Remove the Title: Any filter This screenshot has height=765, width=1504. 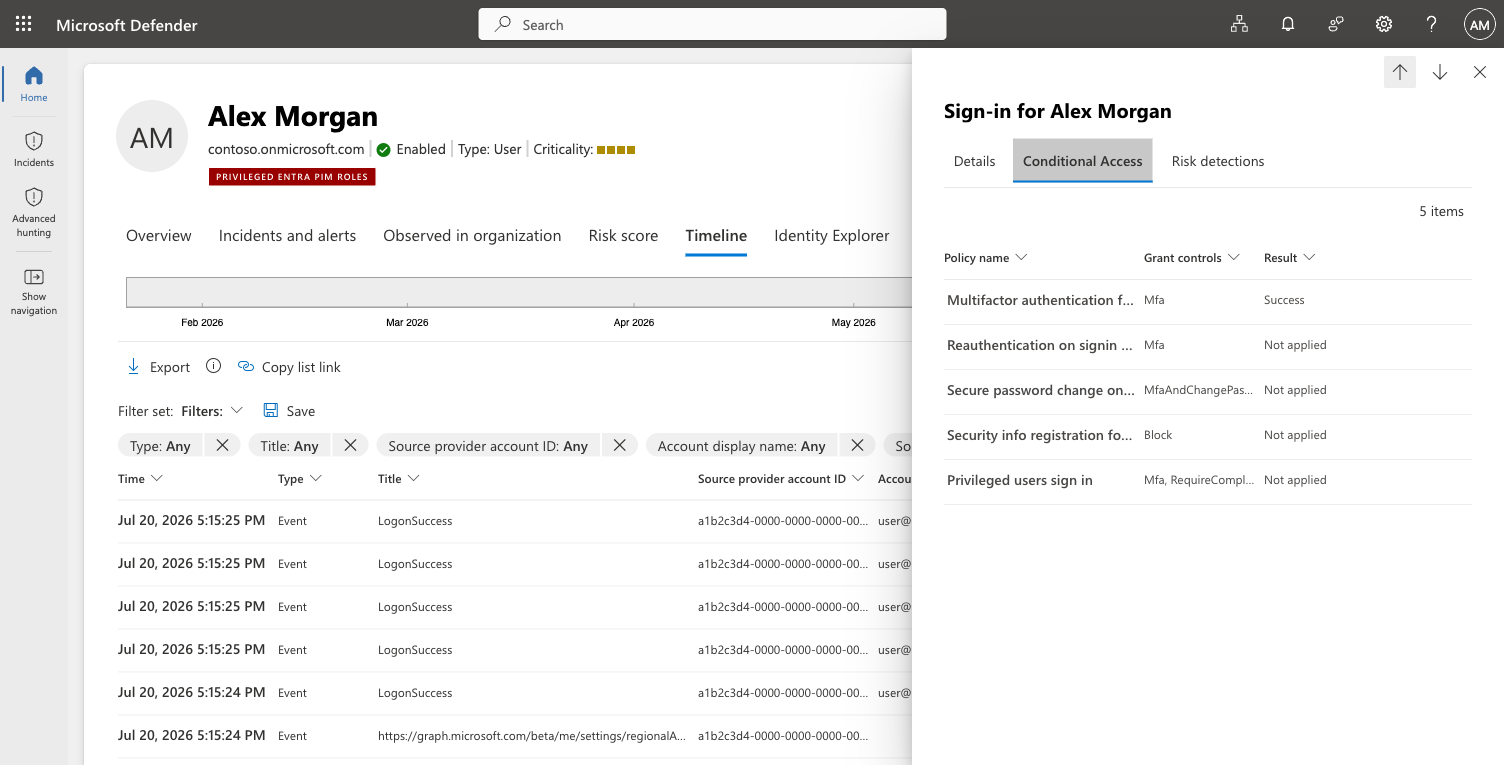tap(350, 445)
